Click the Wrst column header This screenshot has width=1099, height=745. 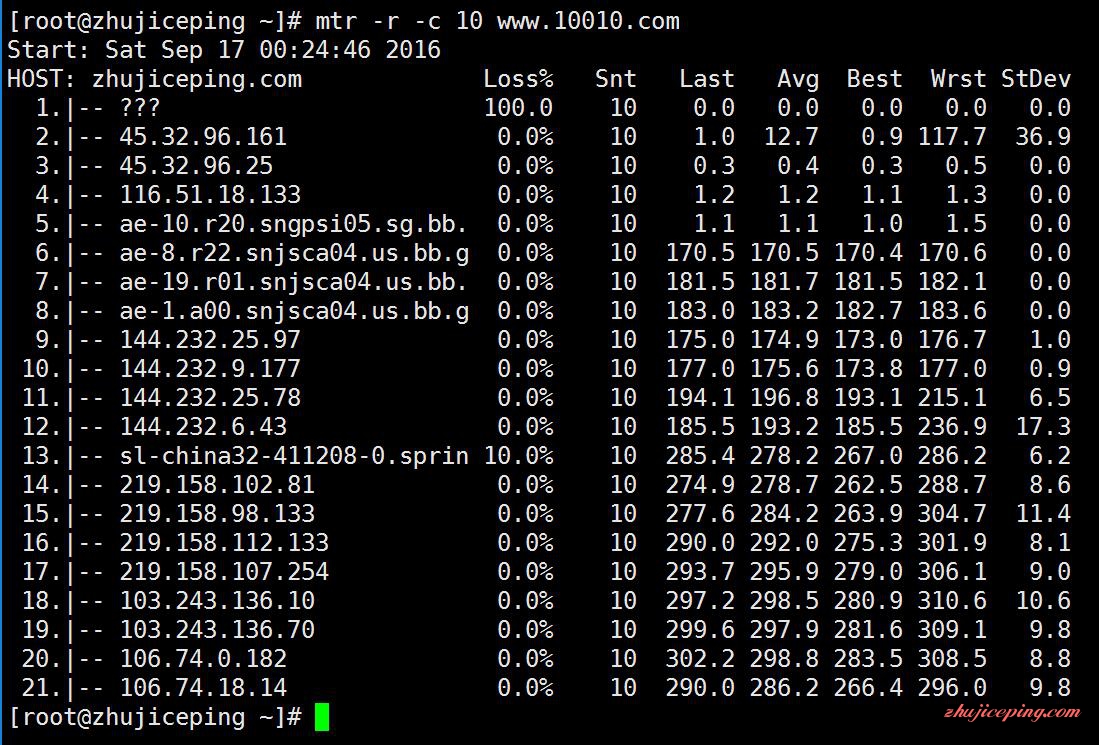pyautogui.click(x=959, y=78)
